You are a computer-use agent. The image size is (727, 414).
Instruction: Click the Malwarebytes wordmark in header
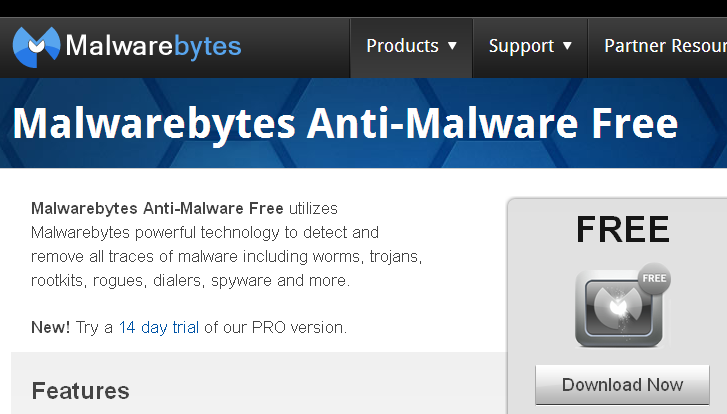tap(153, 46)
